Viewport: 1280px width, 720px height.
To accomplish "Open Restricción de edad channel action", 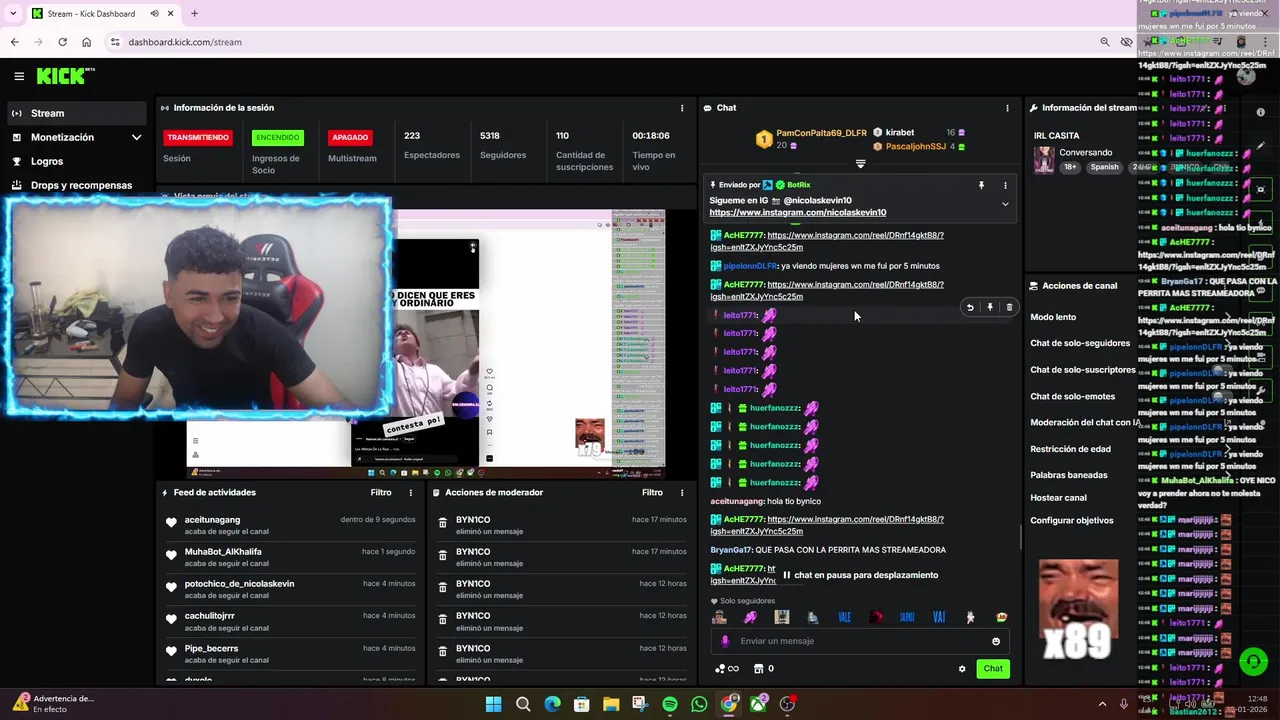I will 1070,449.
